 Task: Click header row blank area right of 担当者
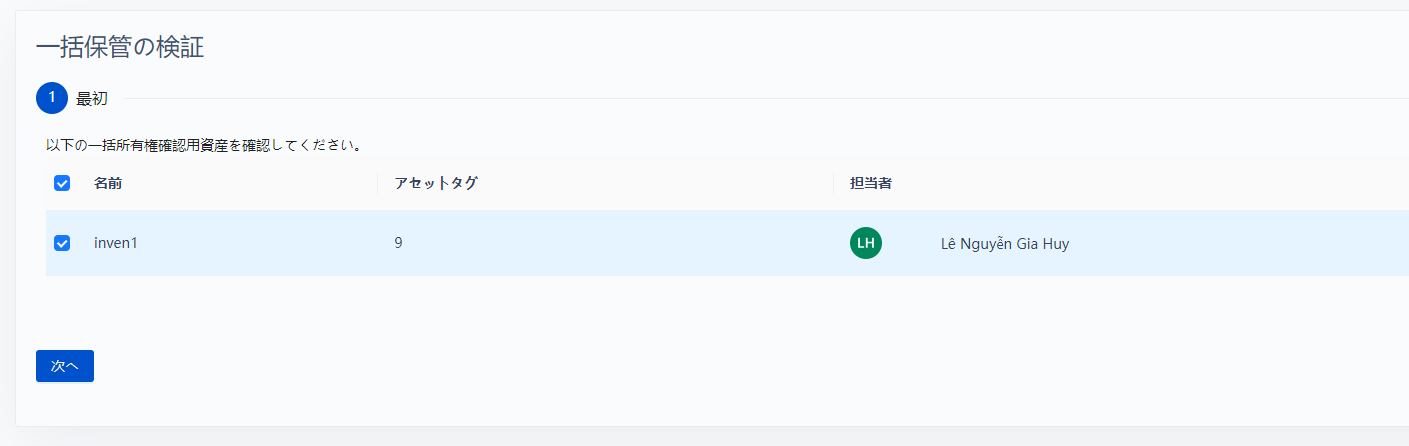coord(1150,183)
